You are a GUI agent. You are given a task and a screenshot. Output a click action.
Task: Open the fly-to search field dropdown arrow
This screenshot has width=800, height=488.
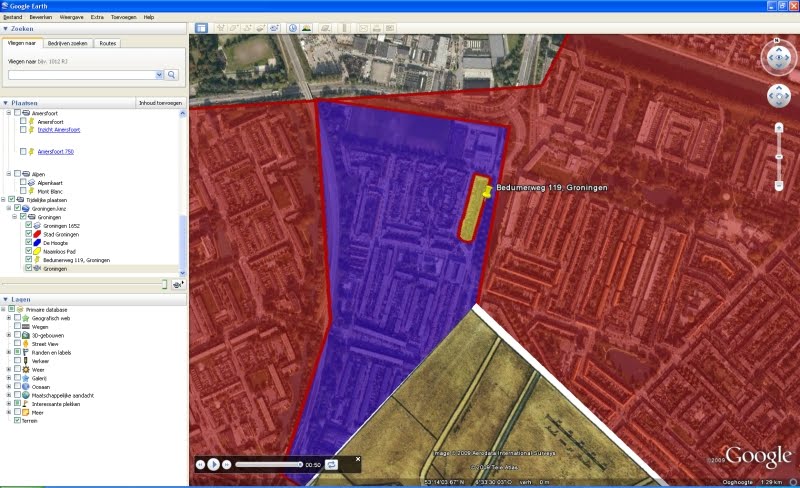[x=159, y=75]
